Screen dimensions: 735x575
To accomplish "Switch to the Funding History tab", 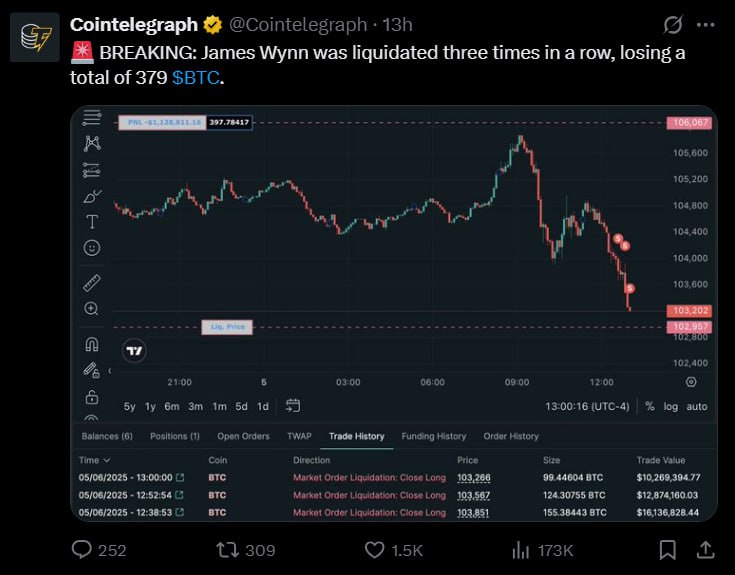I will (x=434, y=436).
